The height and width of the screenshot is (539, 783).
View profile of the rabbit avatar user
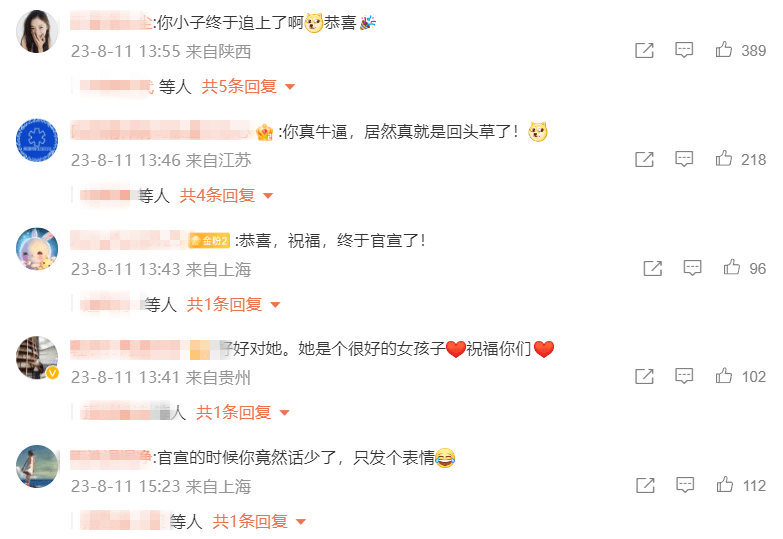[x=37, y=249]
